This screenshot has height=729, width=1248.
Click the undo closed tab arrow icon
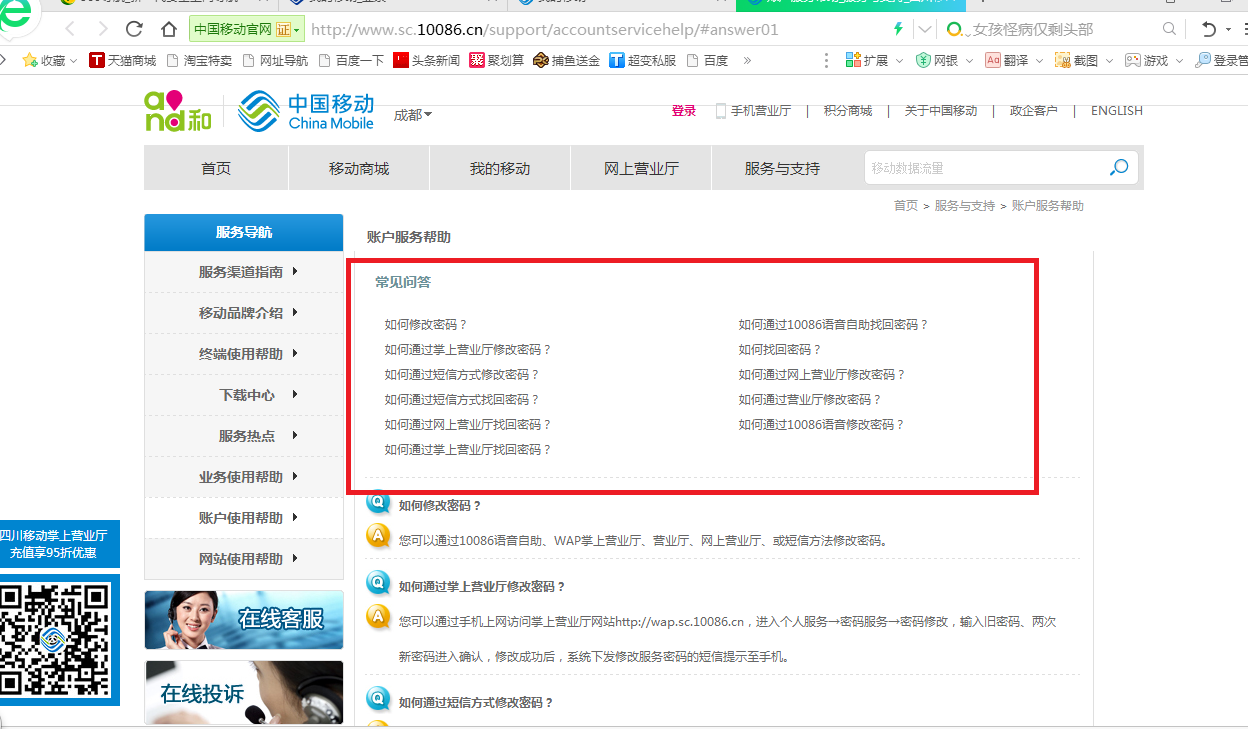point(1210,29)
